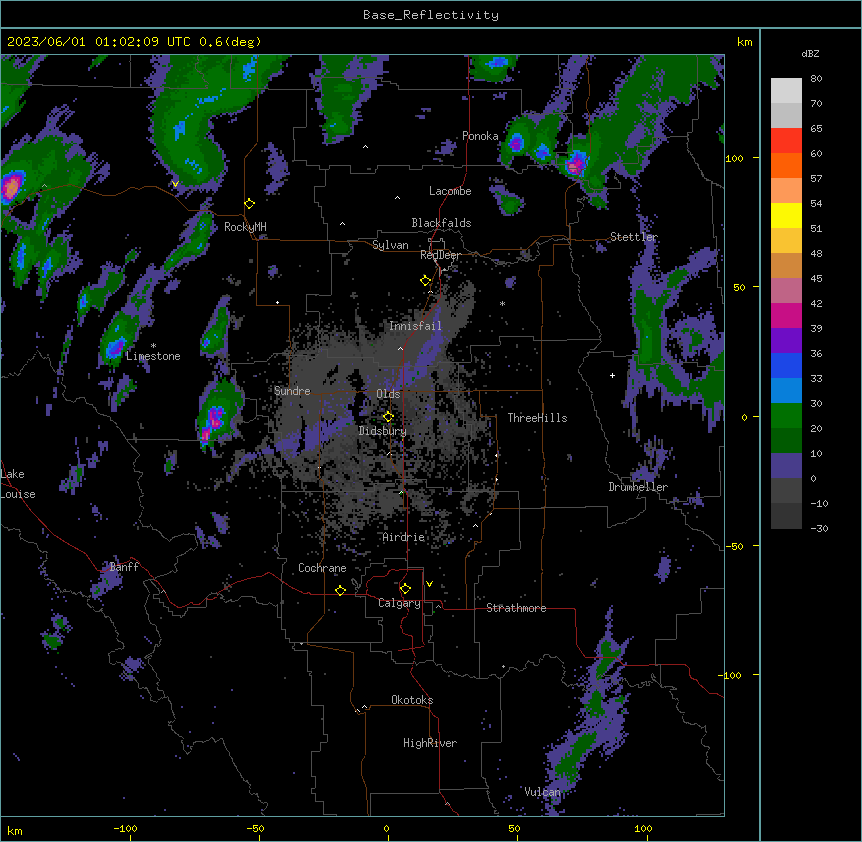Select the orange 57-60 dBZ legend swatch
862x842 pixels.
(786, 165)
